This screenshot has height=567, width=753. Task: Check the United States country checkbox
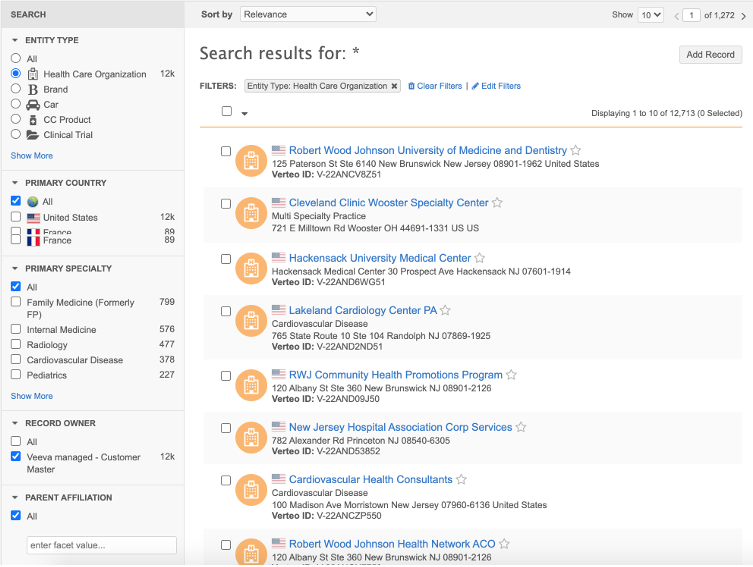click(x=16, y=217)
